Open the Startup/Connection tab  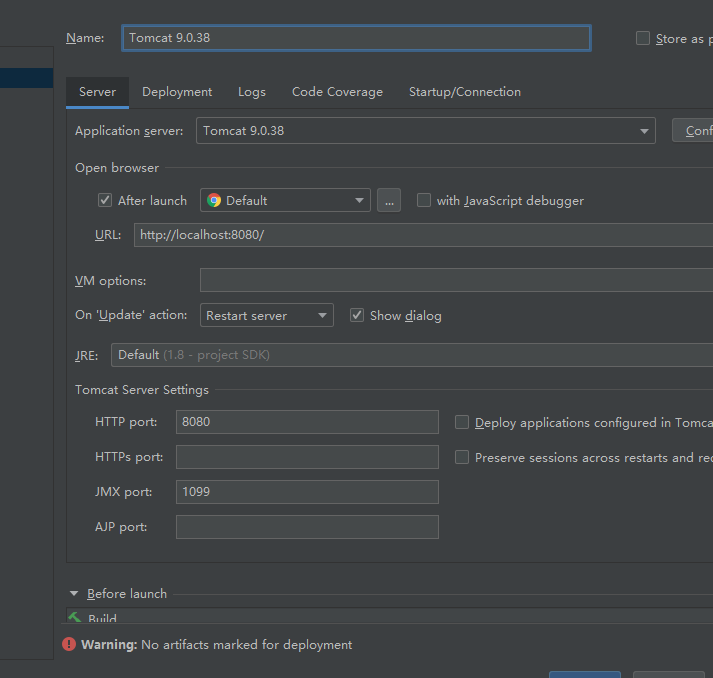(465, 92)
